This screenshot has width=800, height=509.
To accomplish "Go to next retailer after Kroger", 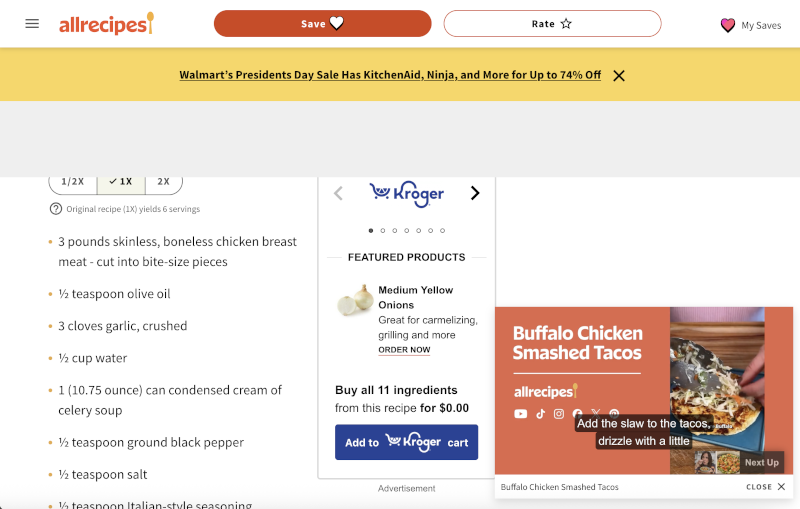I will coord(475,193).
